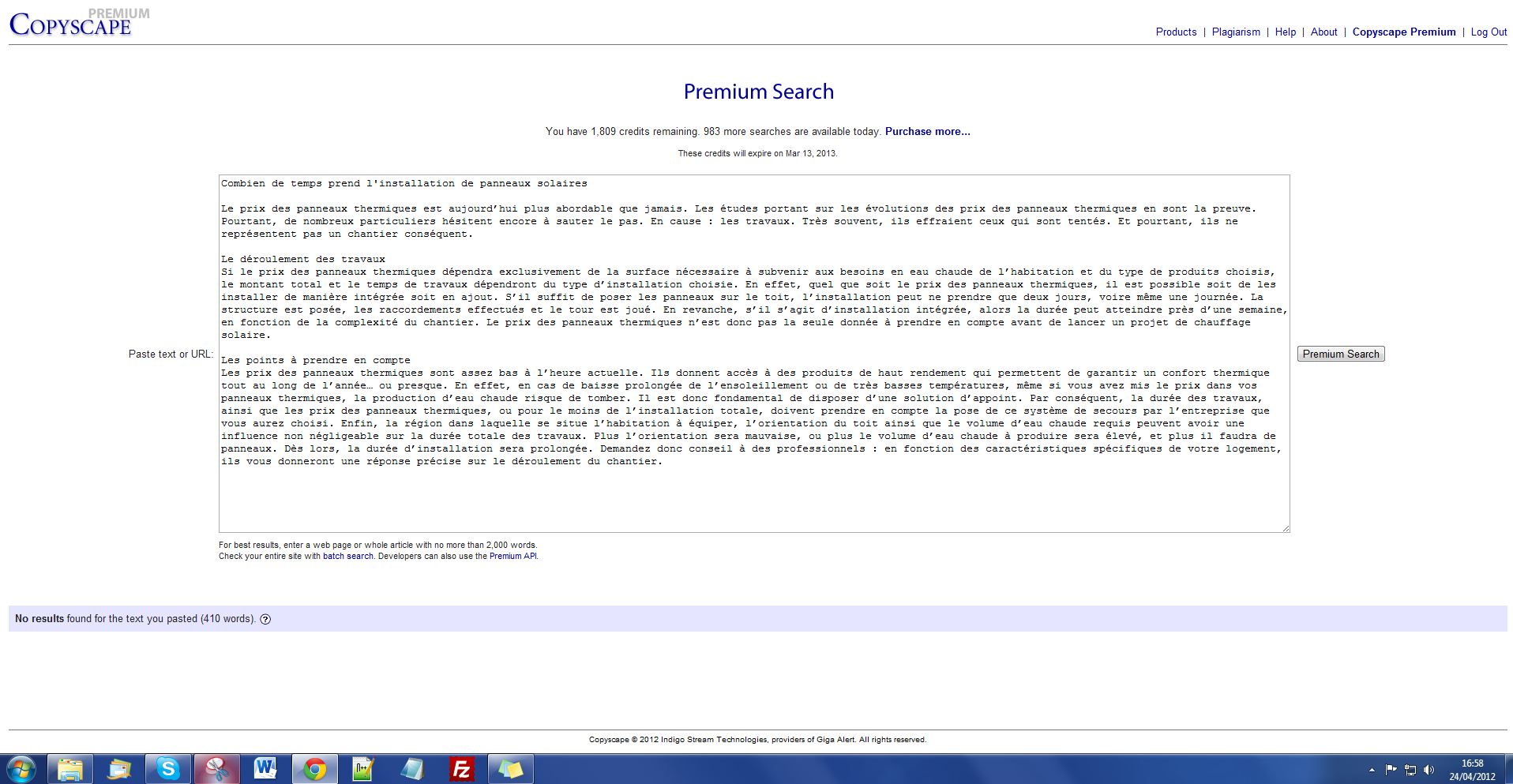Screen dimensions: 1513x784
Task: Click the Premium Search button
Action: (x=1340, y=354)
